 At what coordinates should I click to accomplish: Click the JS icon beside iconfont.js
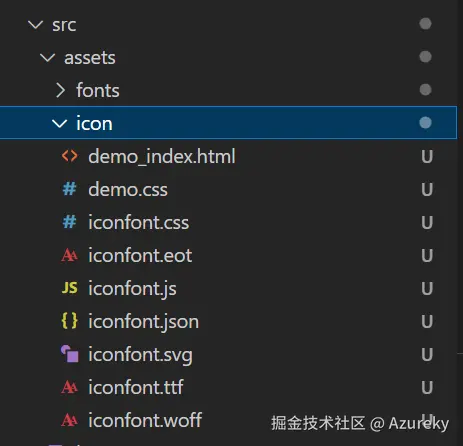coord(70,288)
